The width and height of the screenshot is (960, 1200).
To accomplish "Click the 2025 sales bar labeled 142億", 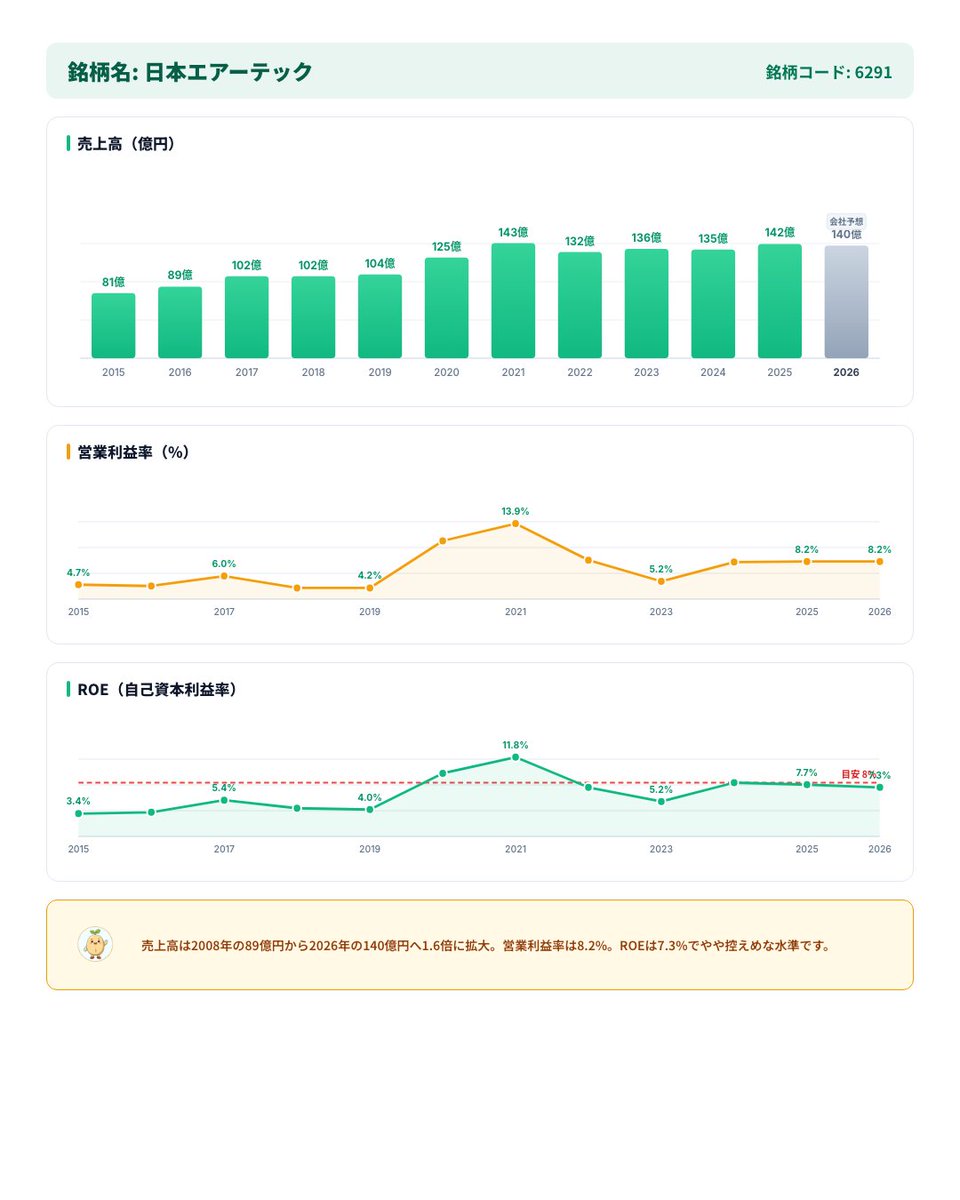I will tap(780, 301).
